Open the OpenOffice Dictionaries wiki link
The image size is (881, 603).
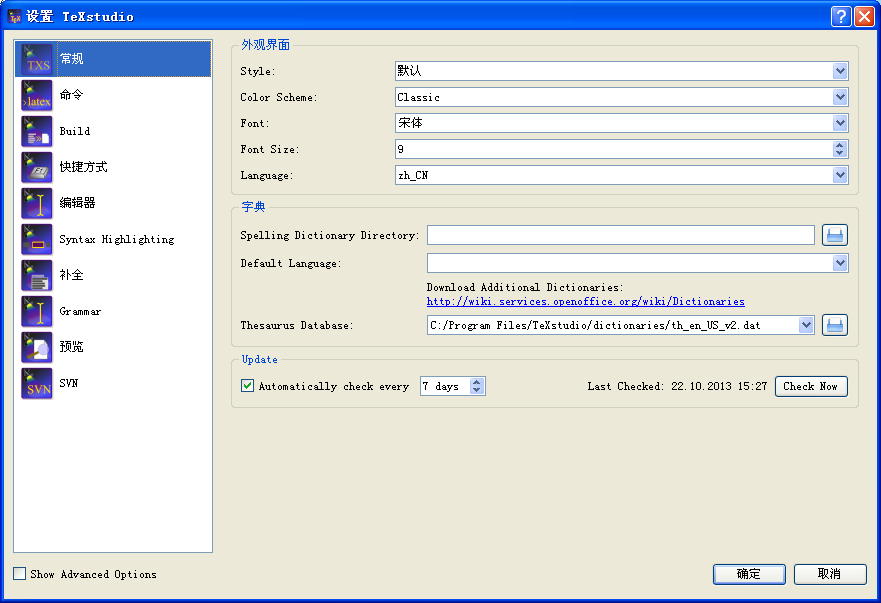(585, 301)
